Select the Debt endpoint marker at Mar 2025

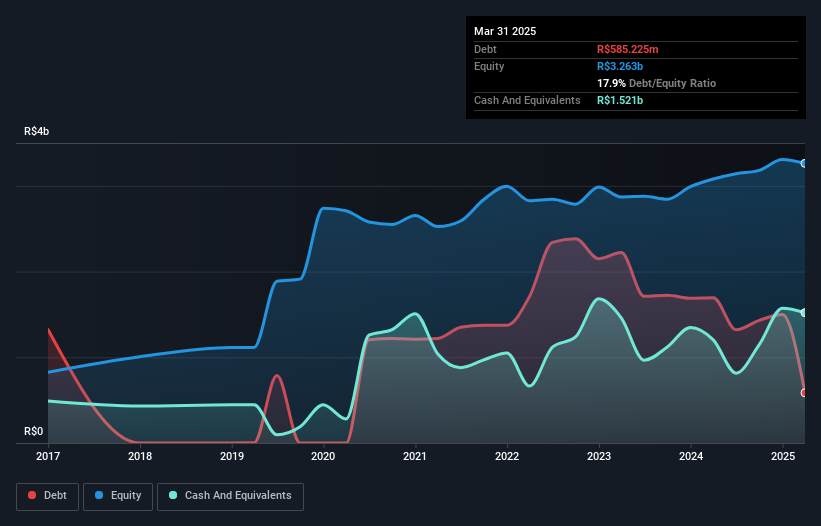804,393
